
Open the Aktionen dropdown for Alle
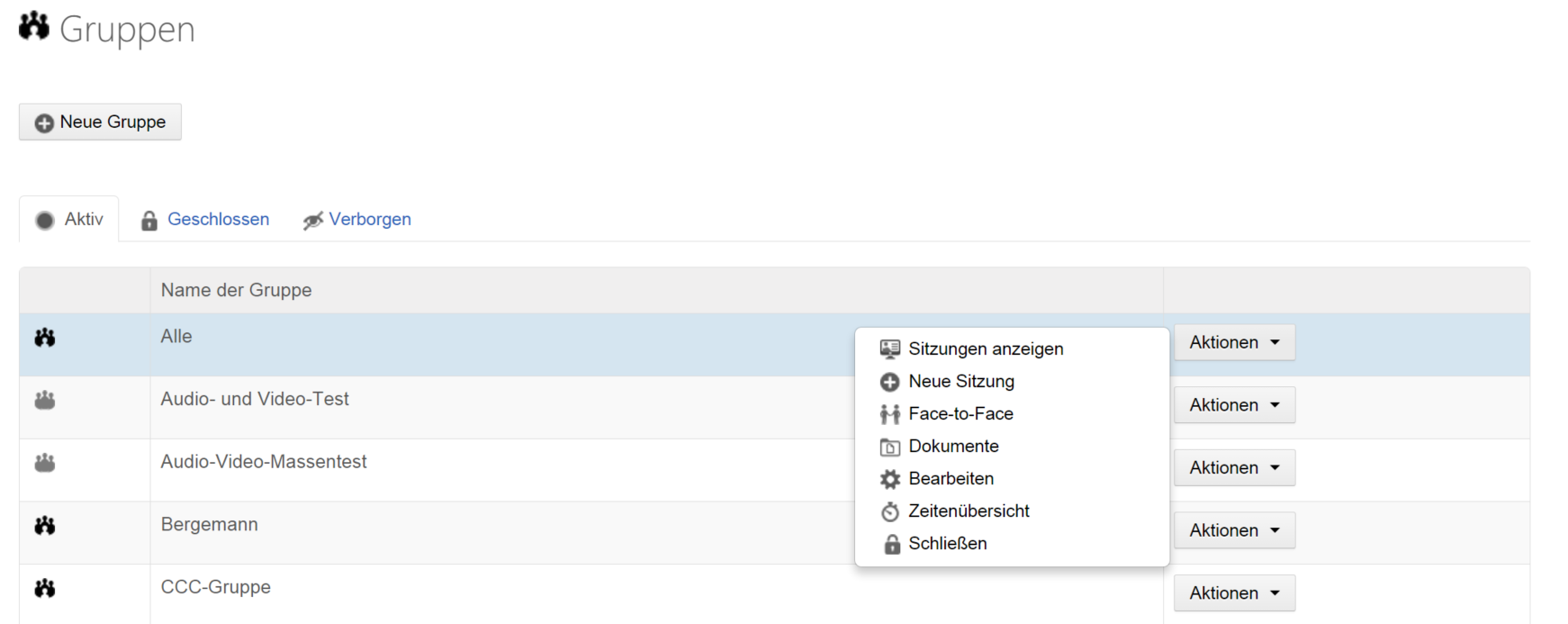pos(1234,342)
